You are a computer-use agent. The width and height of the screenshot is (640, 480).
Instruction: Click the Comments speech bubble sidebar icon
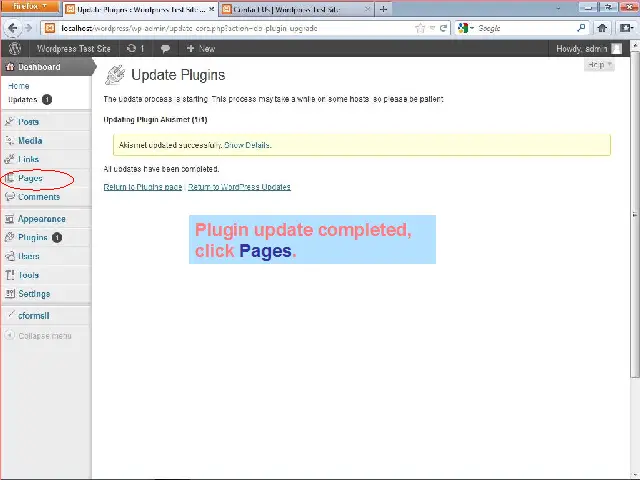[x=9, y=197]
